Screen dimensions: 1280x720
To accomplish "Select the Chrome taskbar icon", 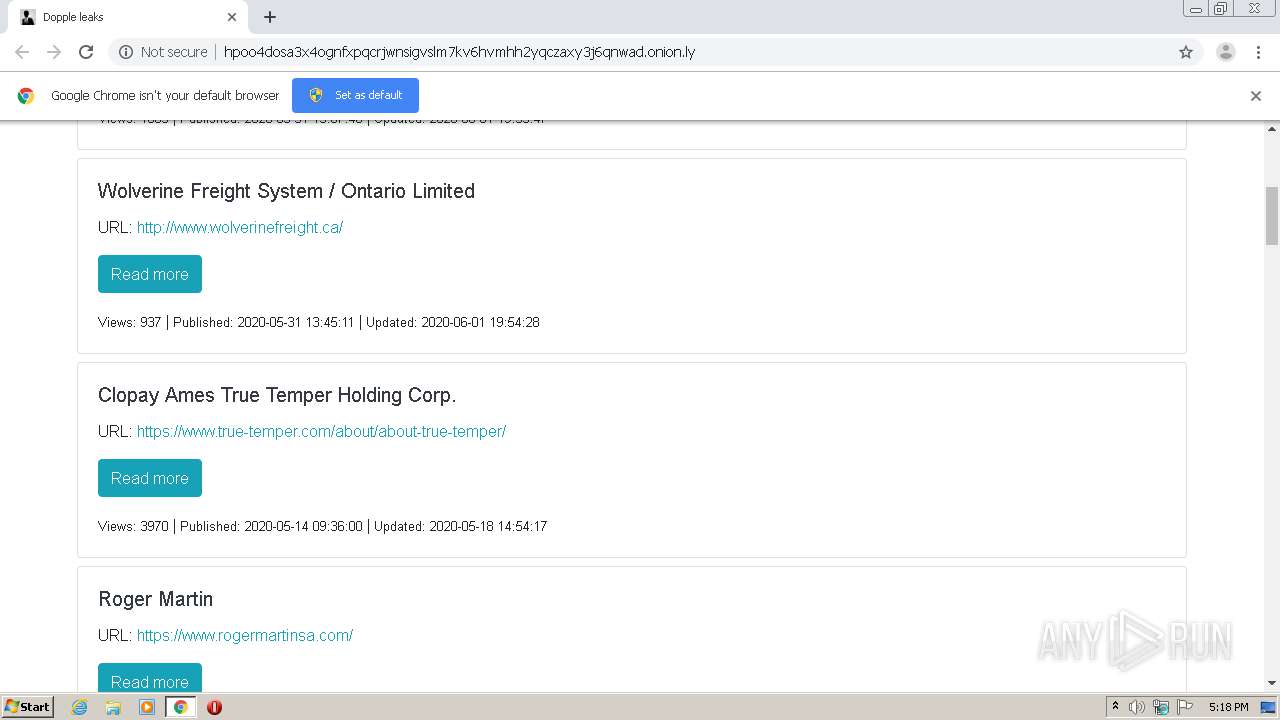I will [181, 707].
